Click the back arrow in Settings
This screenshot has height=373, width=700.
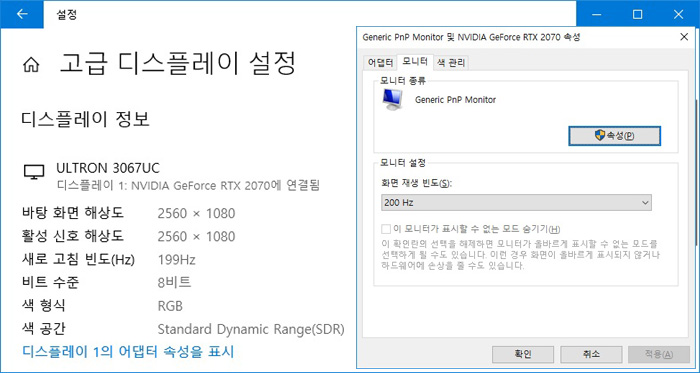pos(21,14)
